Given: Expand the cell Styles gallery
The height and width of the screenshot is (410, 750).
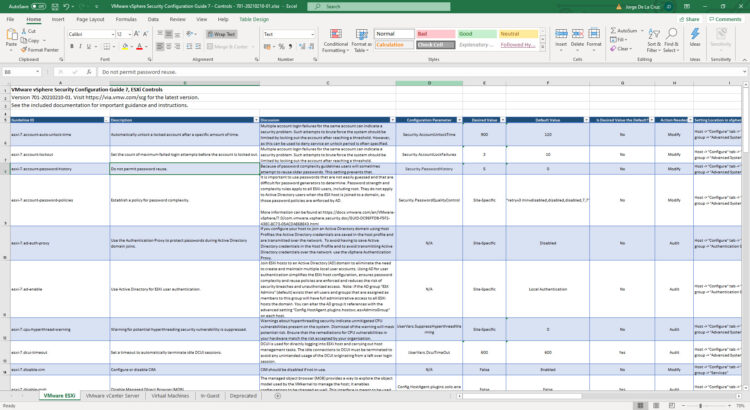Looking at the screenshot, I should 542,47.
